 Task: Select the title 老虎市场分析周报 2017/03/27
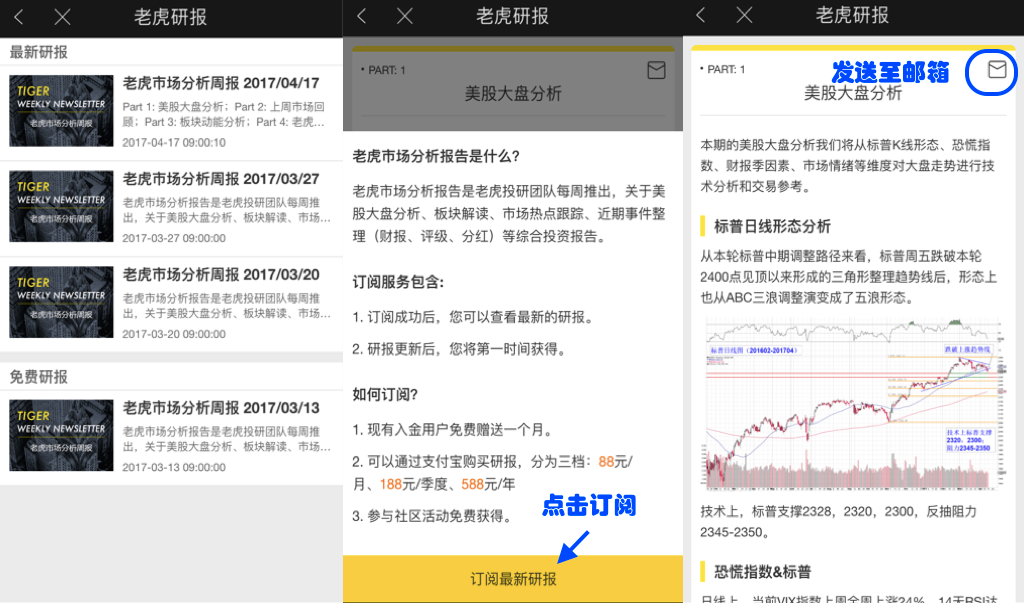[x=221, y=179]
